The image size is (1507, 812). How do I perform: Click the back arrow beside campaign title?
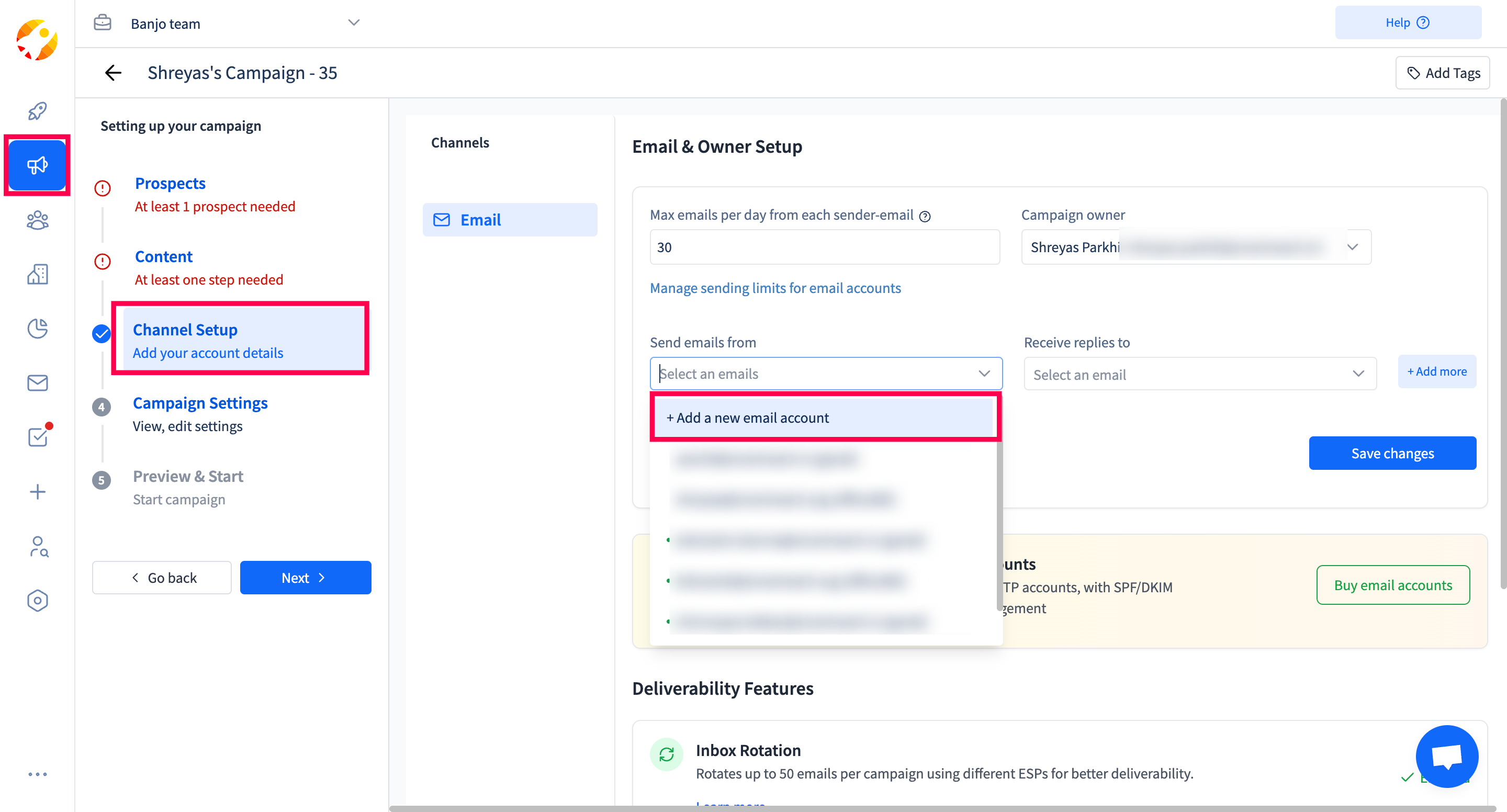(113, 73)
